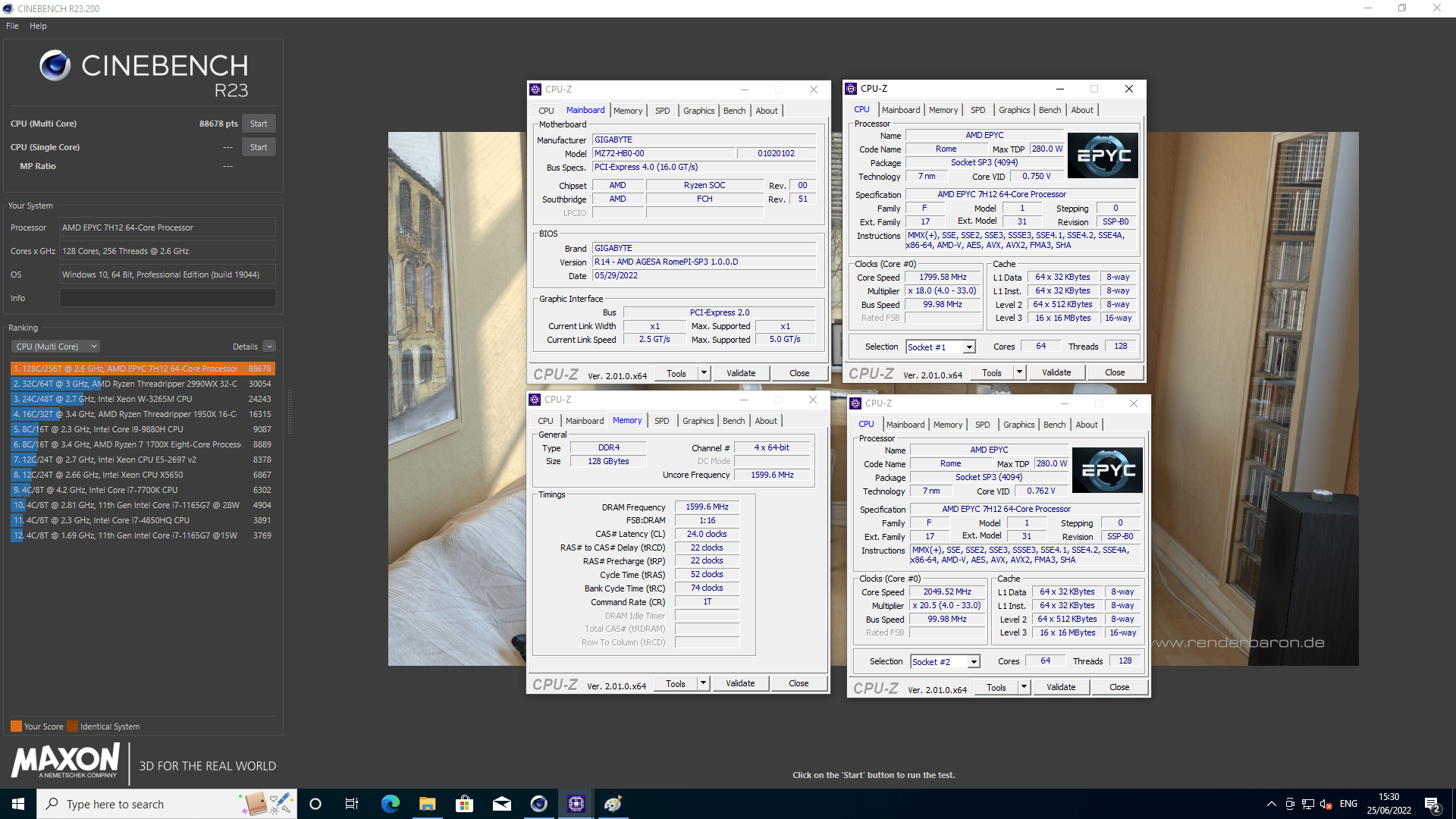Screen dimensions: 1456x819
Task: Open Microsoft Store taskbar icon
Action: click(x=464, y=804)
